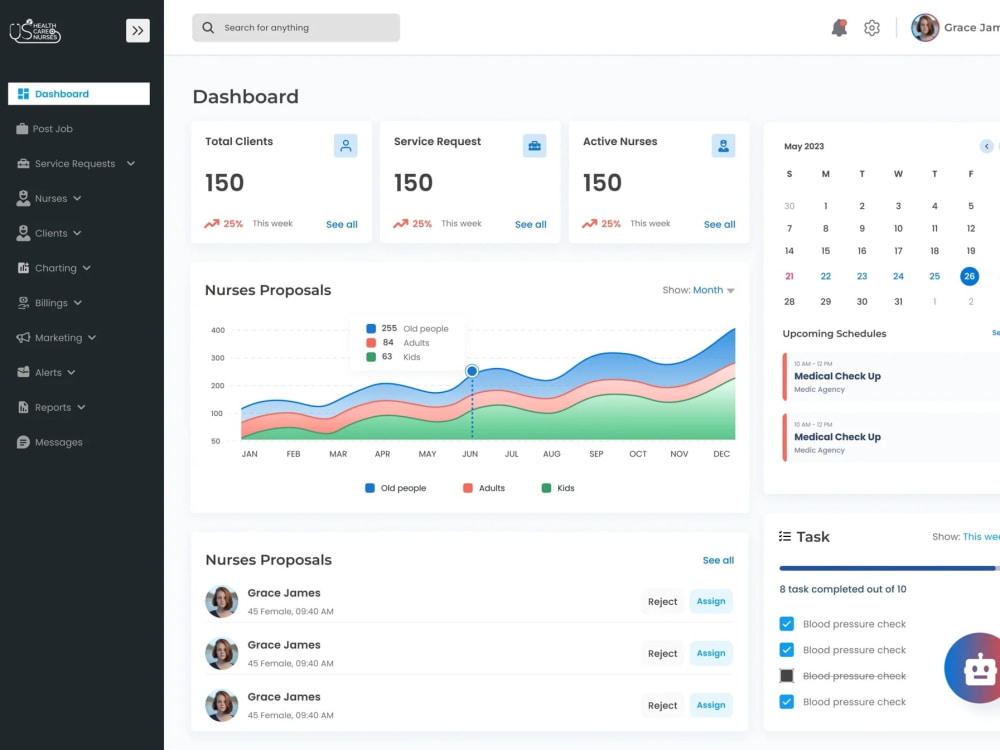The width and height of the screenshot is (1000, 750).
Task: Assign the first Grace James proposal
Action: pos(711,601)
